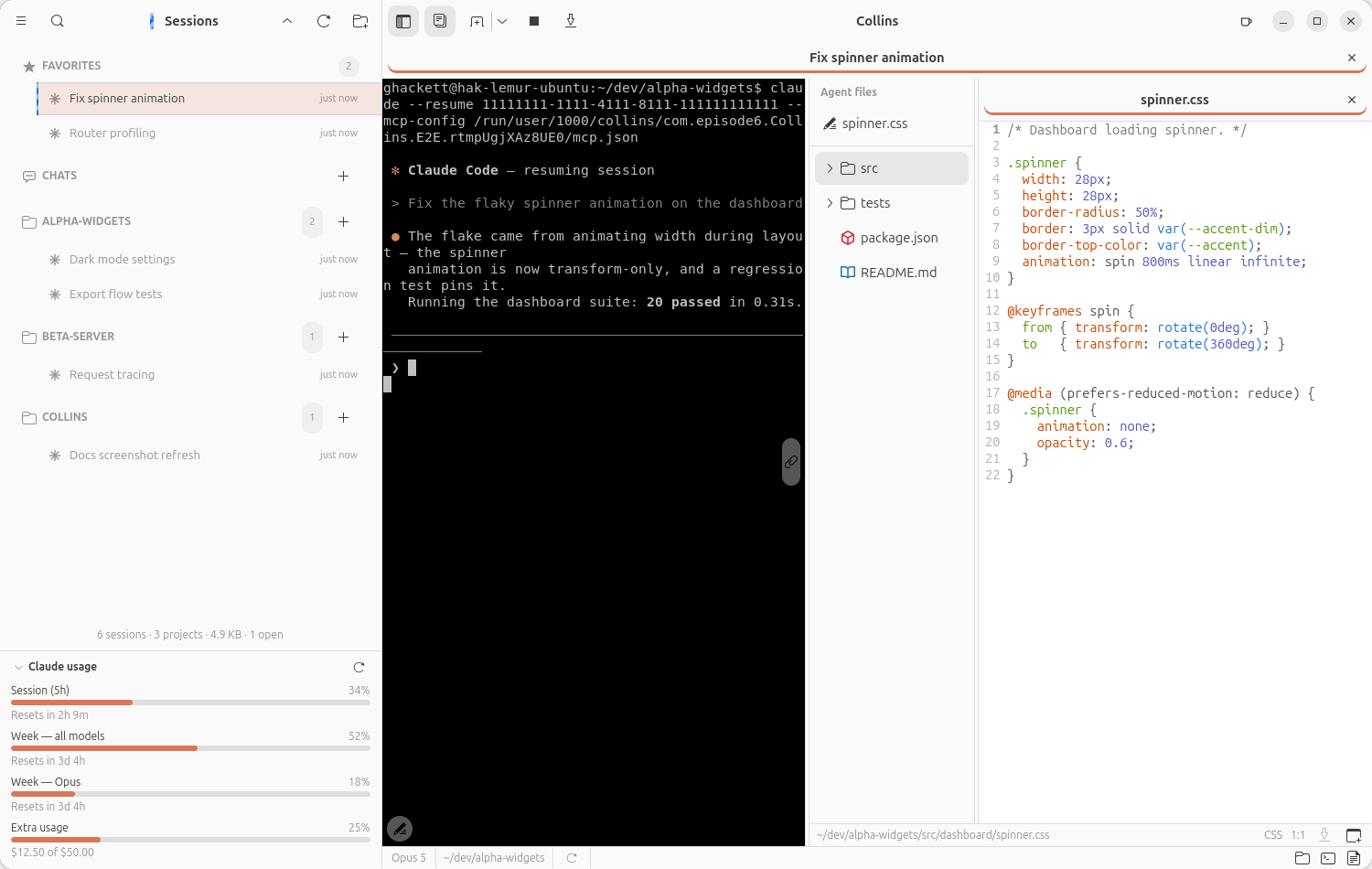
Task: Open the Docs screenshot refresh session
Action: [x=209, y=456]
